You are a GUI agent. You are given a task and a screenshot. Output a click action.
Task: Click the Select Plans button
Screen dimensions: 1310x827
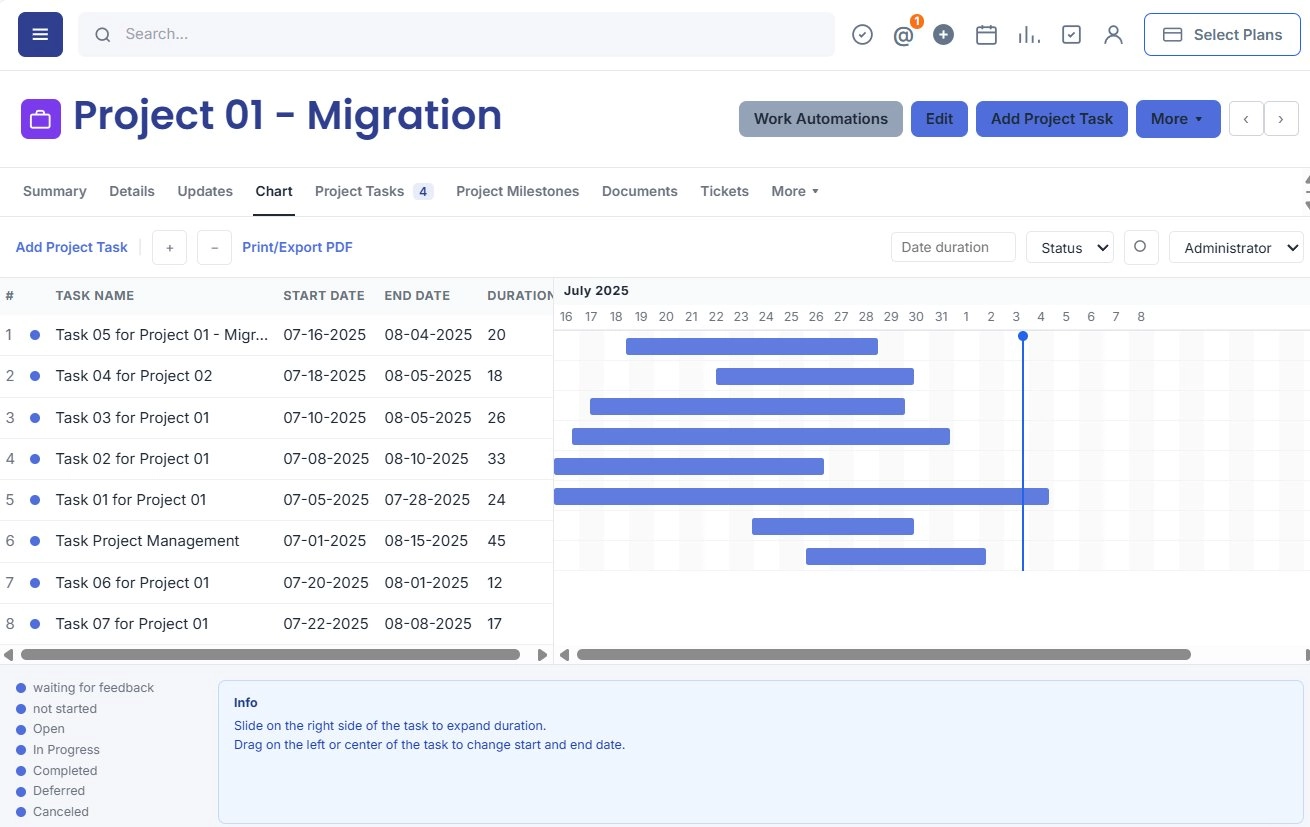tap(1222, 35)
